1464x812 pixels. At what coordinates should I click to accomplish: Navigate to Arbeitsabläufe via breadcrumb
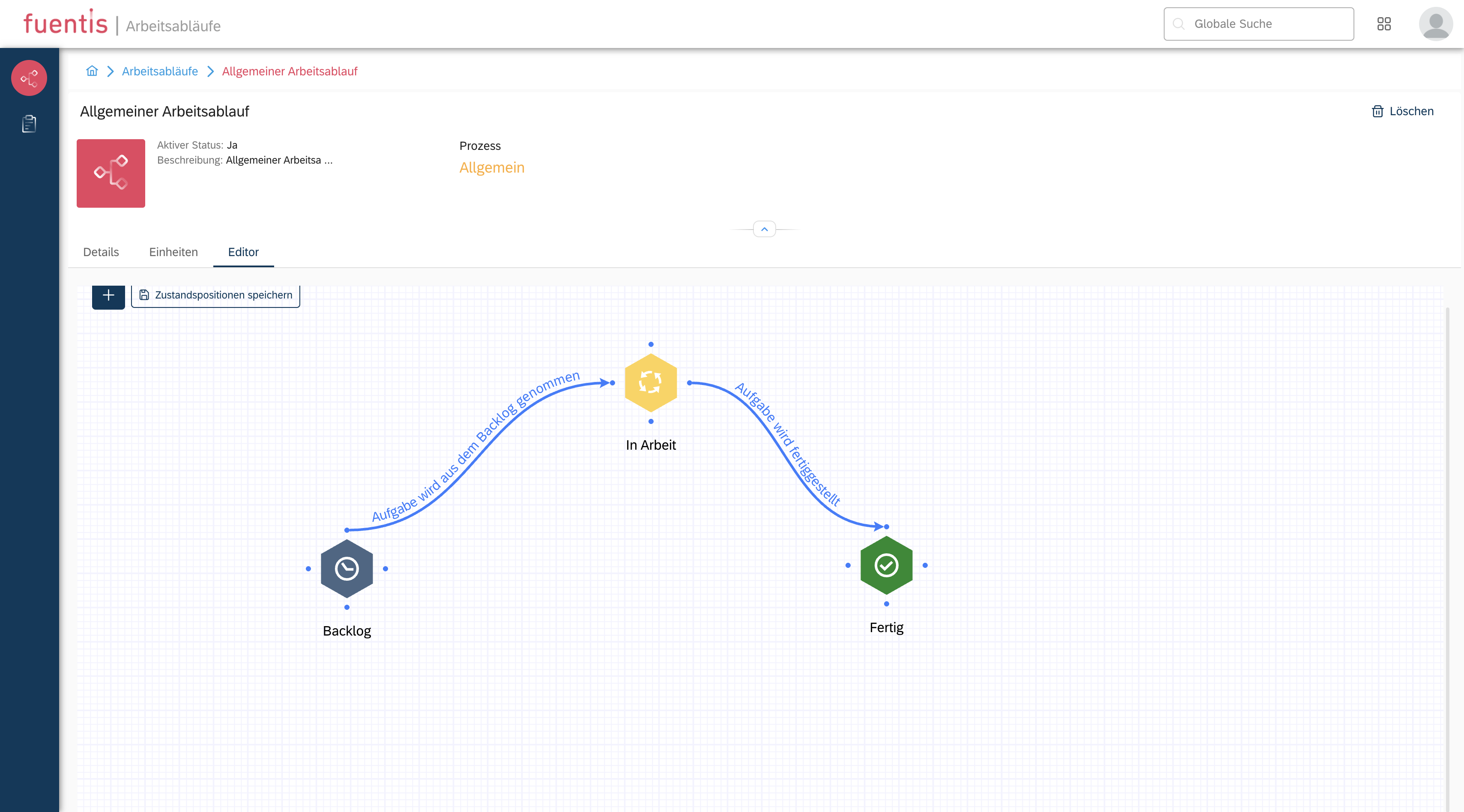tap(160, 71)
